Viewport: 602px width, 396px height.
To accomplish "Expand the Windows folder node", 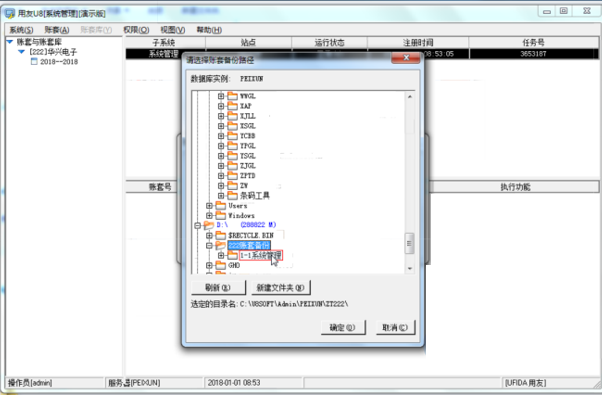I will (209, 215).
